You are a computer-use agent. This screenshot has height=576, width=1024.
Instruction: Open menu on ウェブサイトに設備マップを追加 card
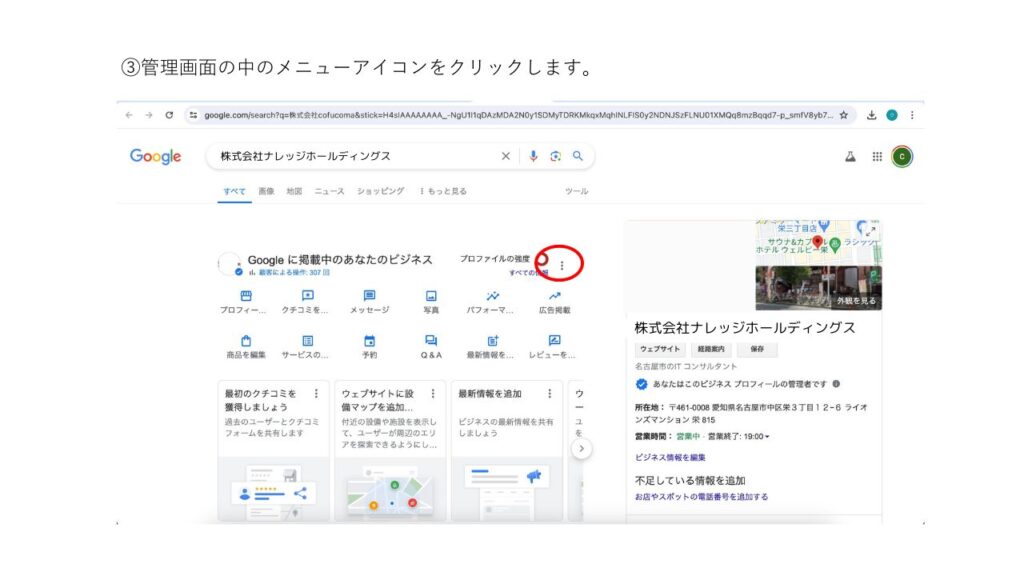tap(432, 394)
